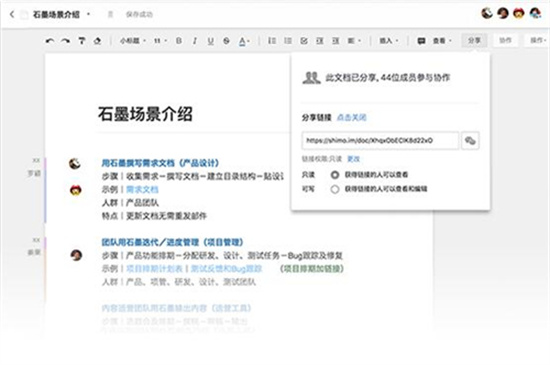Image resolution: width=550 pixels, height=365 pixels.
Task: Toggle bold formatting
Action: (179, 41)
